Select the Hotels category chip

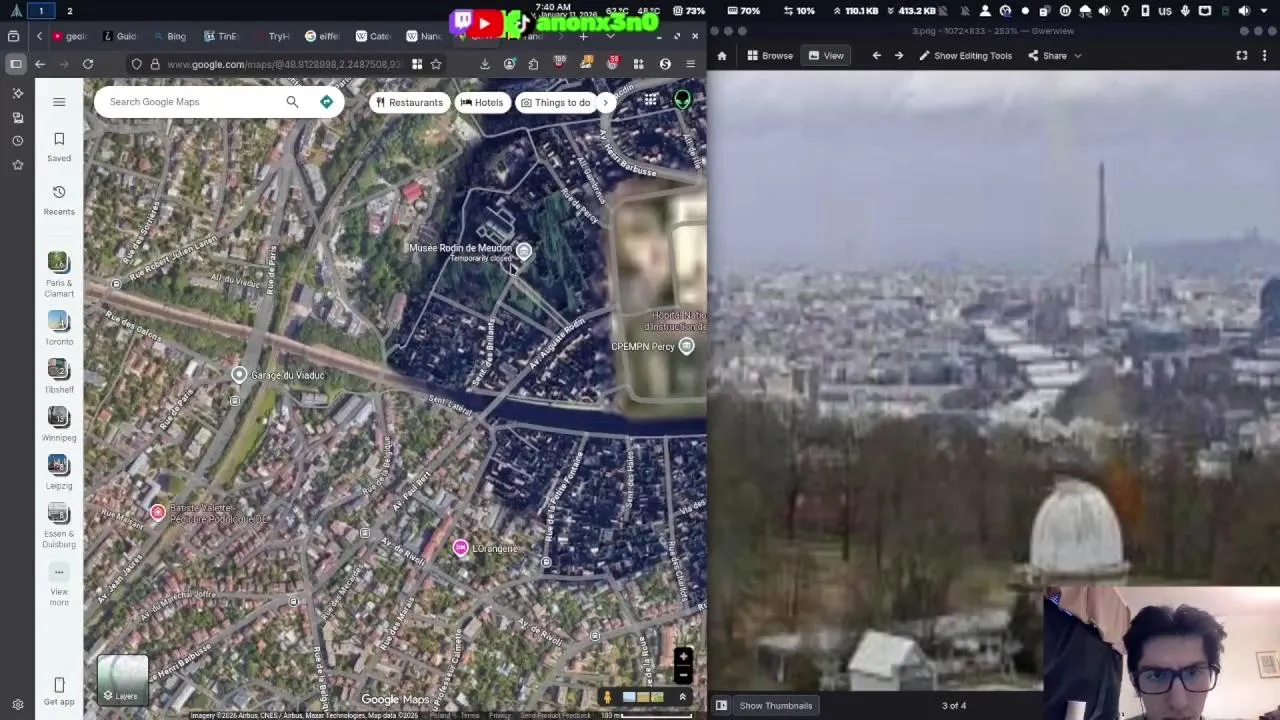[481, 102]
